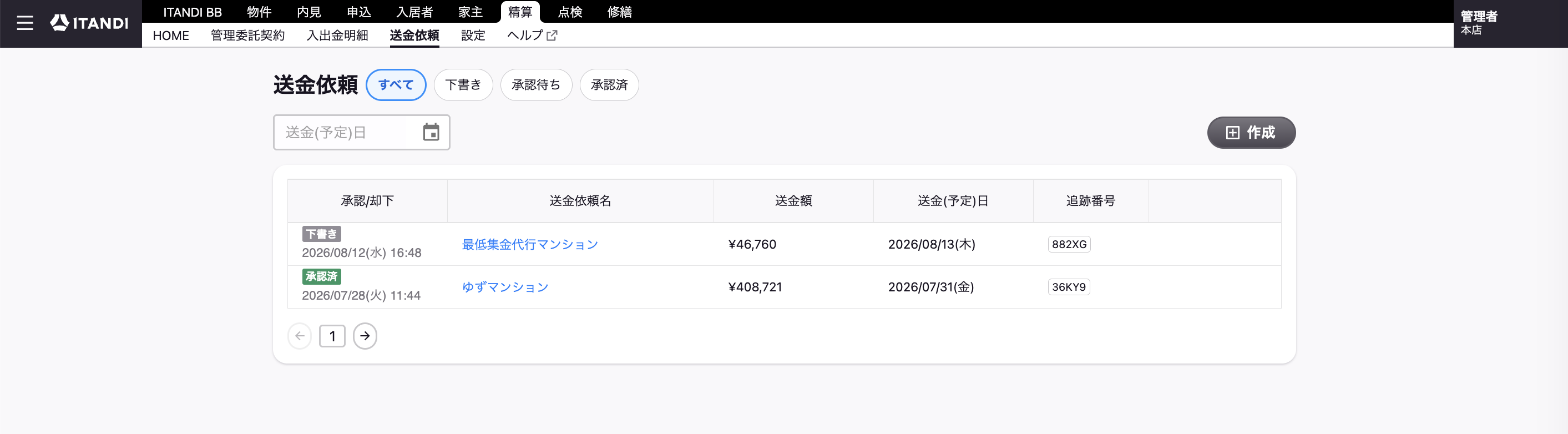This screenshot has height=434, width=1568.
Task: Go to previous page arrow
Action: 300,336
